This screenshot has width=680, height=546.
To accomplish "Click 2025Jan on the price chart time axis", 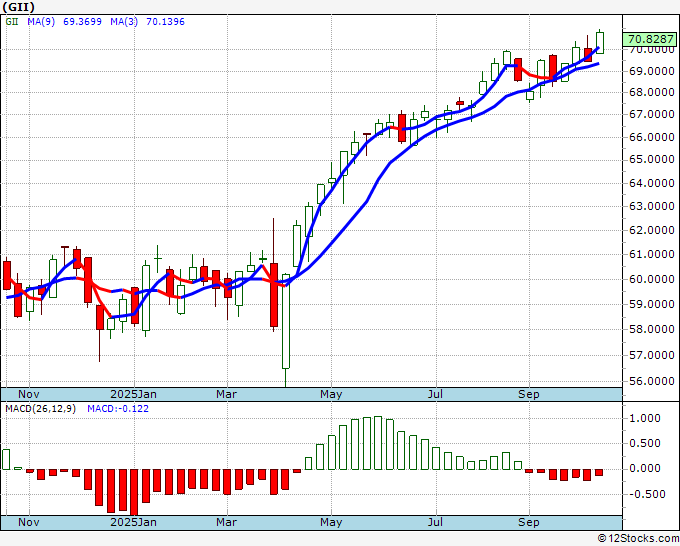I will (x=134, y=394).
